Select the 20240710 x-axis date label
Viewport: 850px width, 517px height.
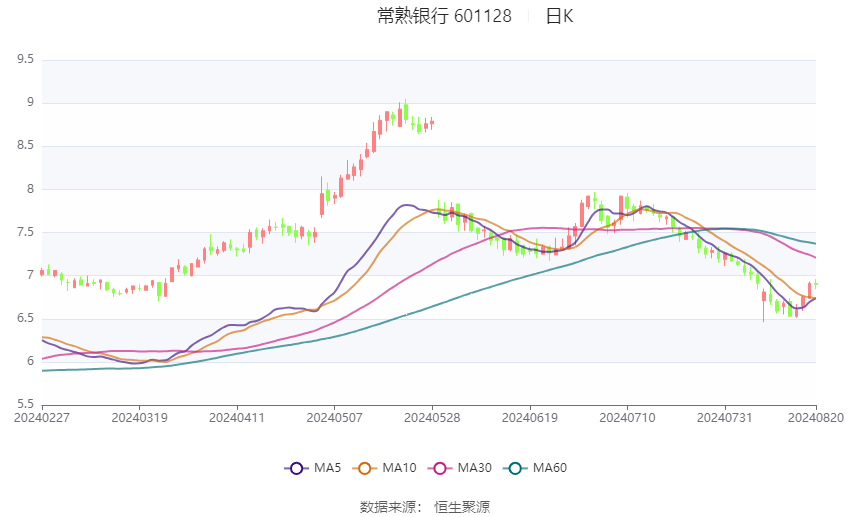coord(627,418)
